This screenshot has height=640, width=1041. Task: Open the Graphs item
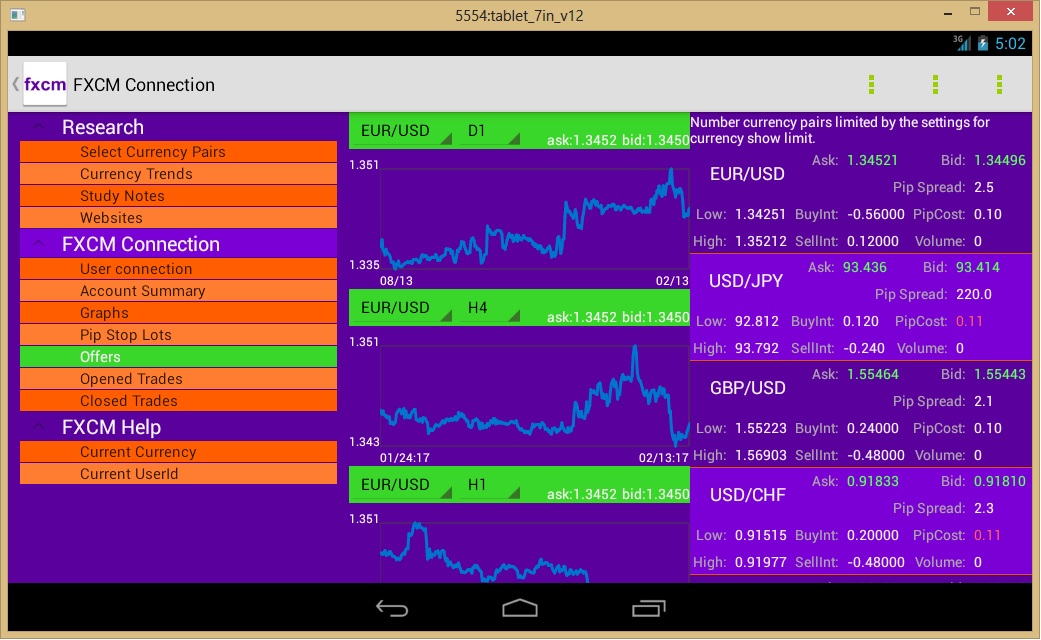click(x=179, y=313)
